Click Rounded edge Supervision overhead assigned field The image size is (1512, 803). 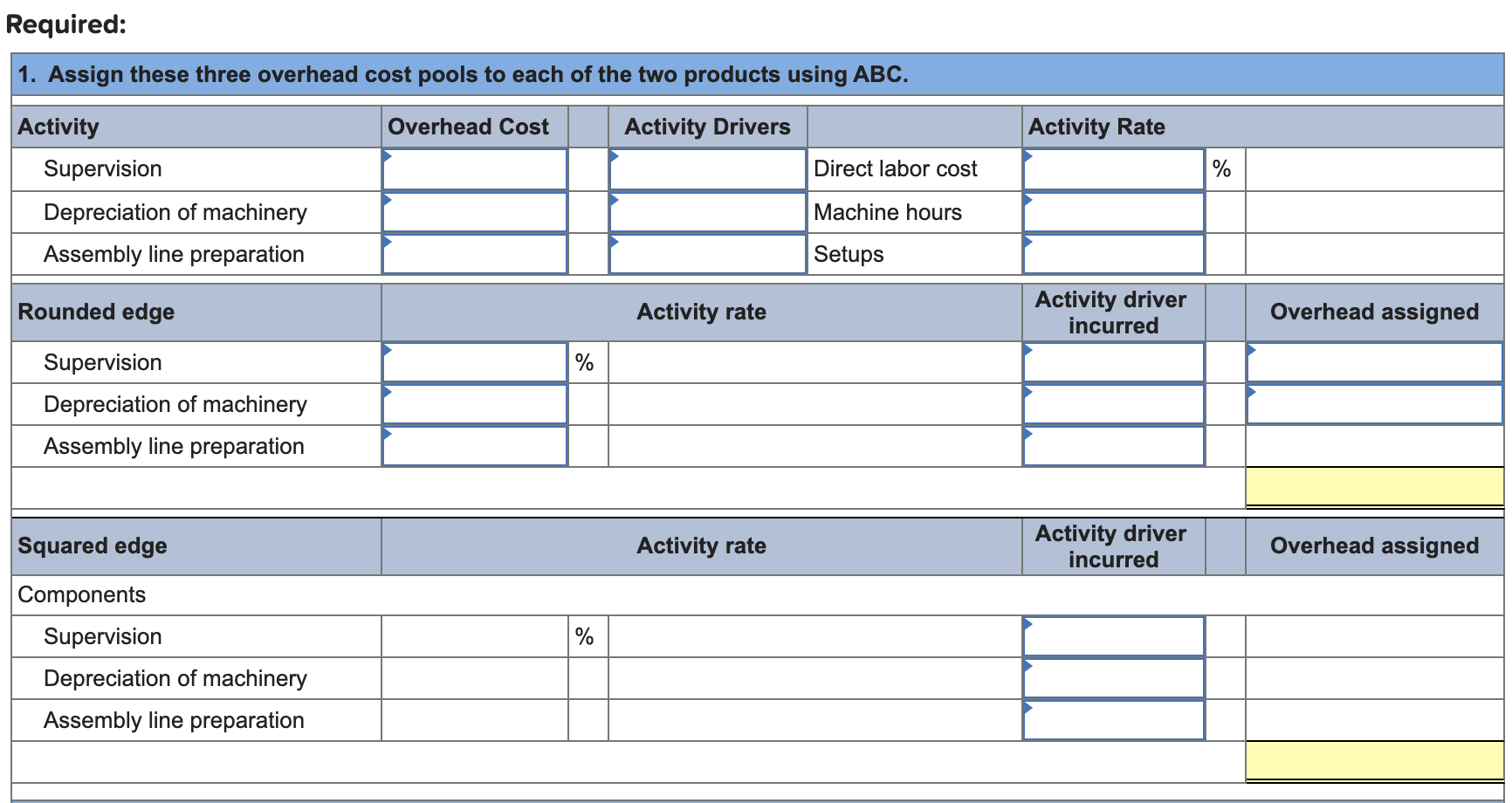point(1375,362)
